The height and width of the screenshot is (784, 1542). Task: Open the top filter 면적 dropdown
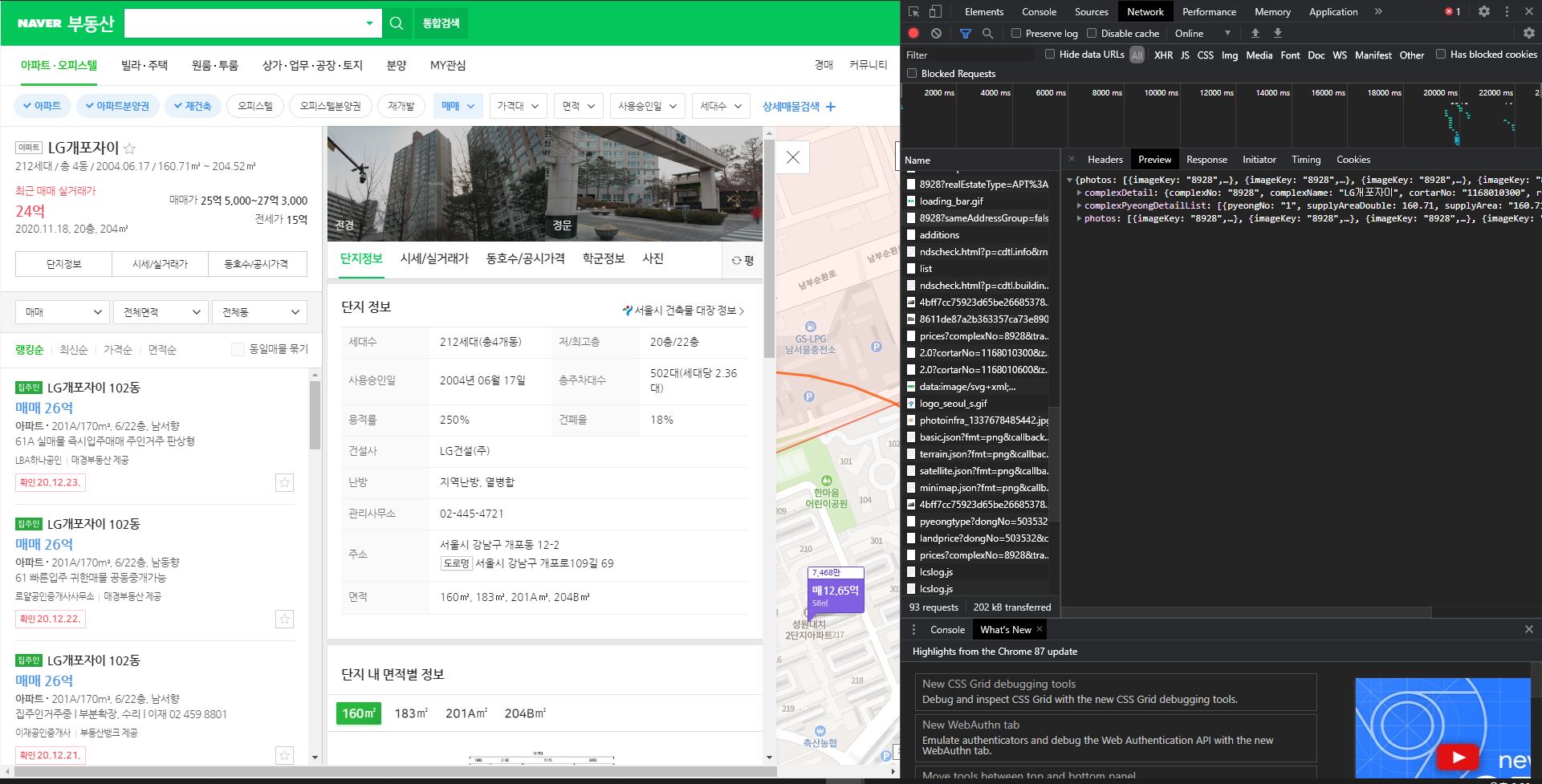578,106
